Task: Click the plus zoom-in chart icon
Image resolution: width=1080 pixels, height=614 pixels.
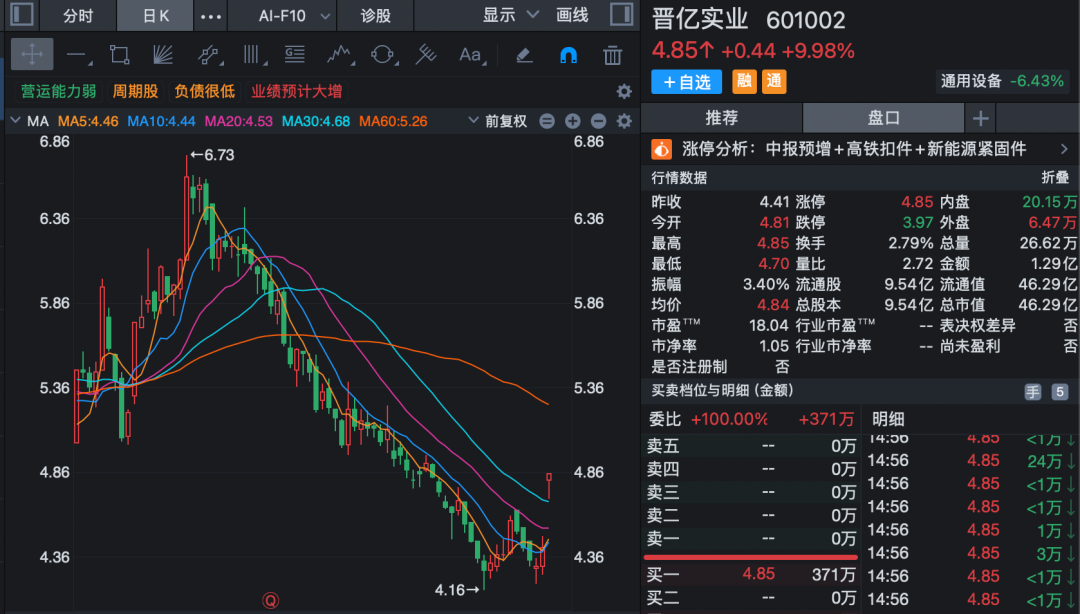Action: [x=572, y=121]
